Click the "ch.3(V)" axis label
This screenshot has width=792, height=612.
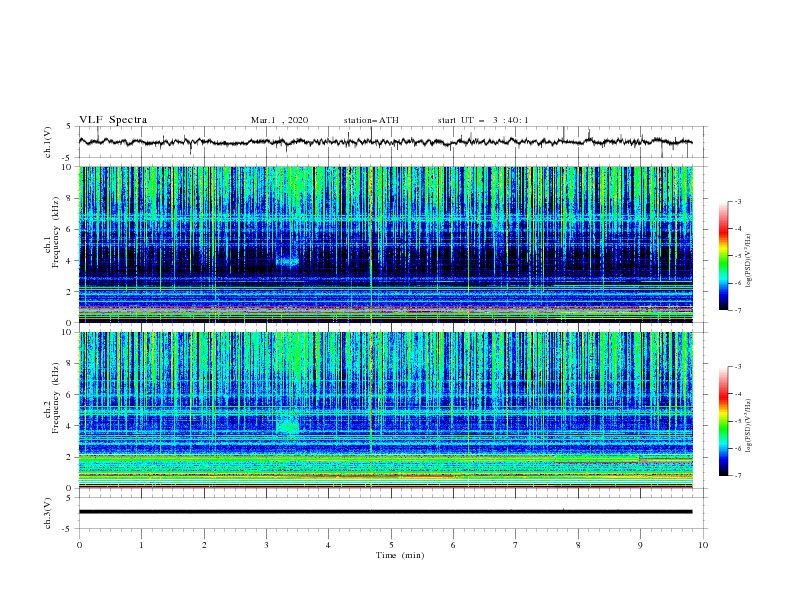point(48,513)
